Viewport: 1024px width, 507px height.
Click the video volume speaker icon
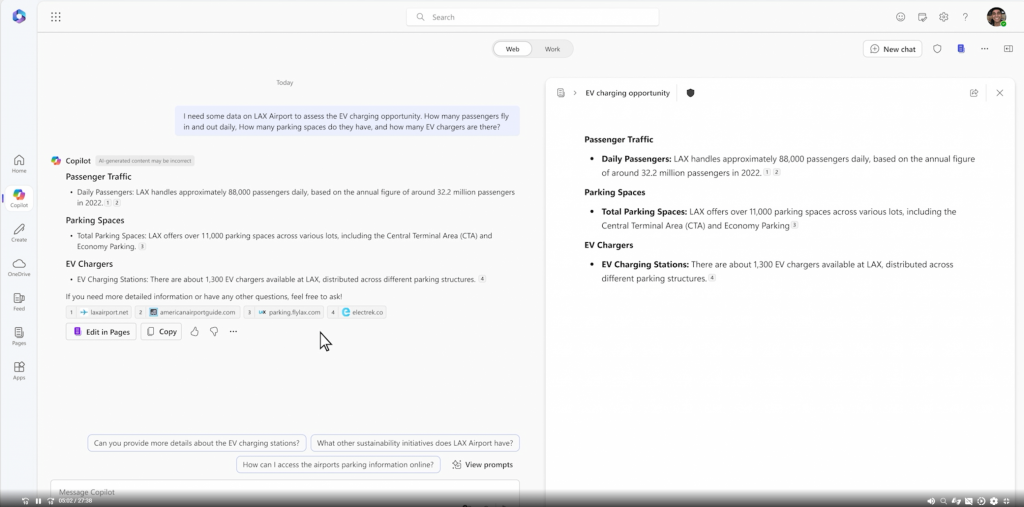[x=931, y=501]
